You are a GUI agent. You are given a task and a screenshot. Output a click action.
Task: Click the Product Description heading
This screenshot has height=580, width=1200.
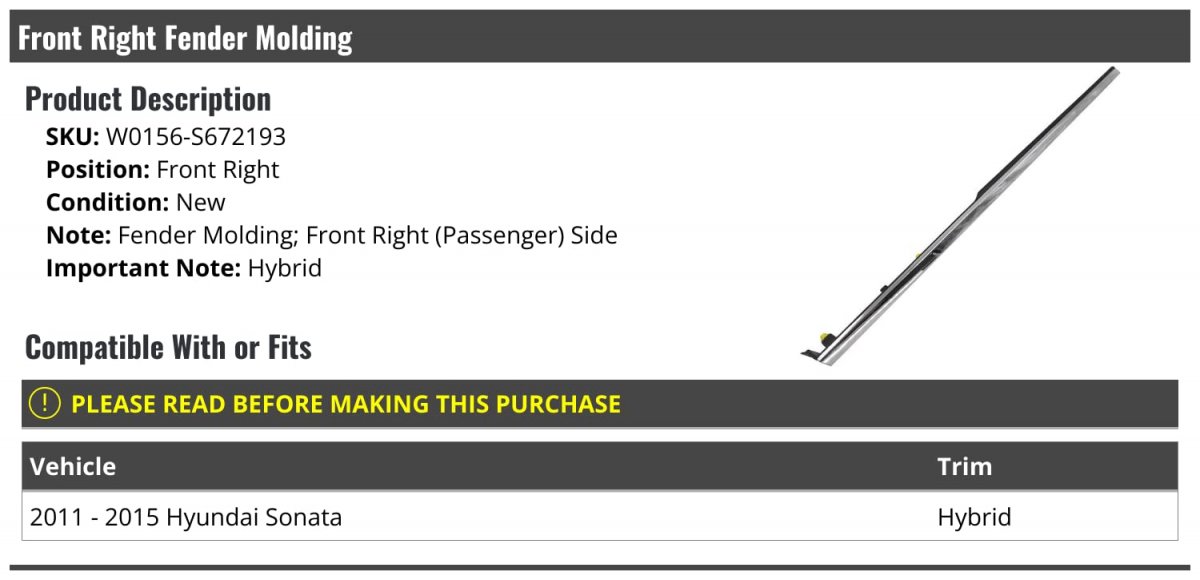point(148,99)
